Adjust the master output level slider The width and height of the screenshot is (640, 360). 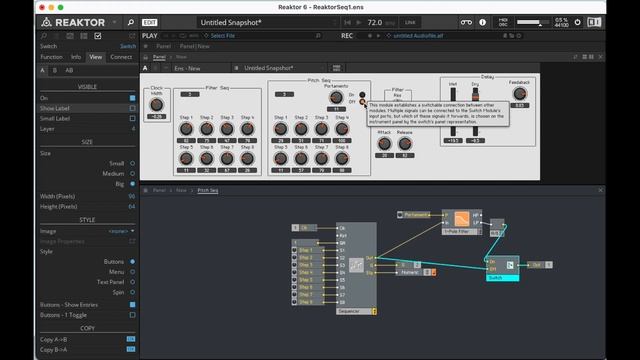click(x=532, y=22)
